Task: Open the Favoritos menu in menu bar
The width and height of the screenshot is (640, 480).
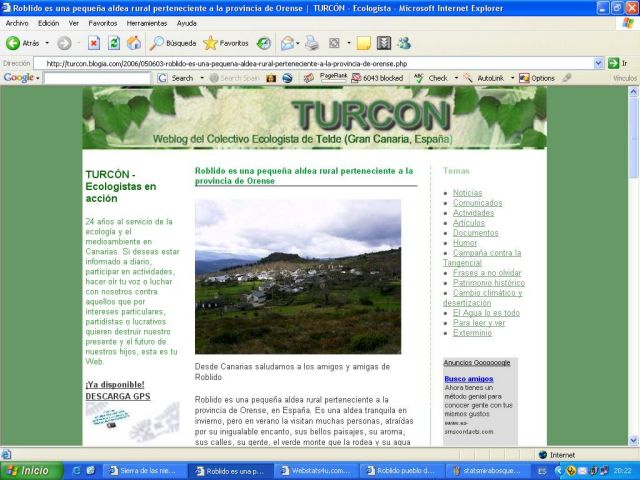Action: tap(103, 22)
